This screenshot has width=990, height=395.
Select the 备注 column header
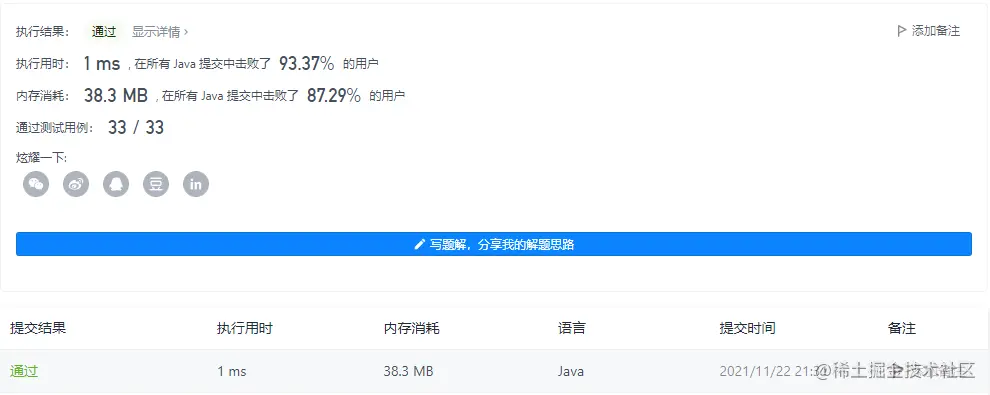902,328
